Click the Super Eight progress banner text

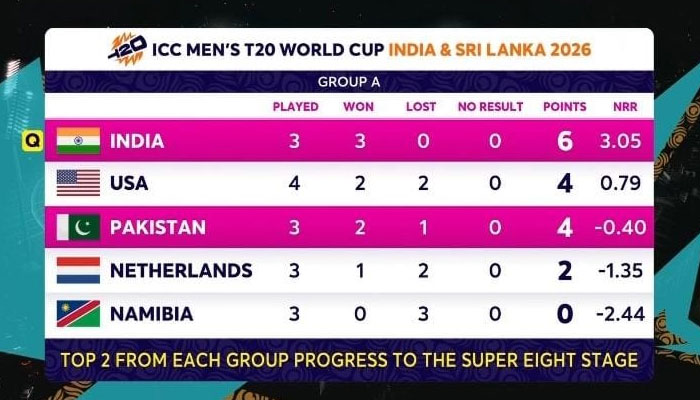[349, 357]
